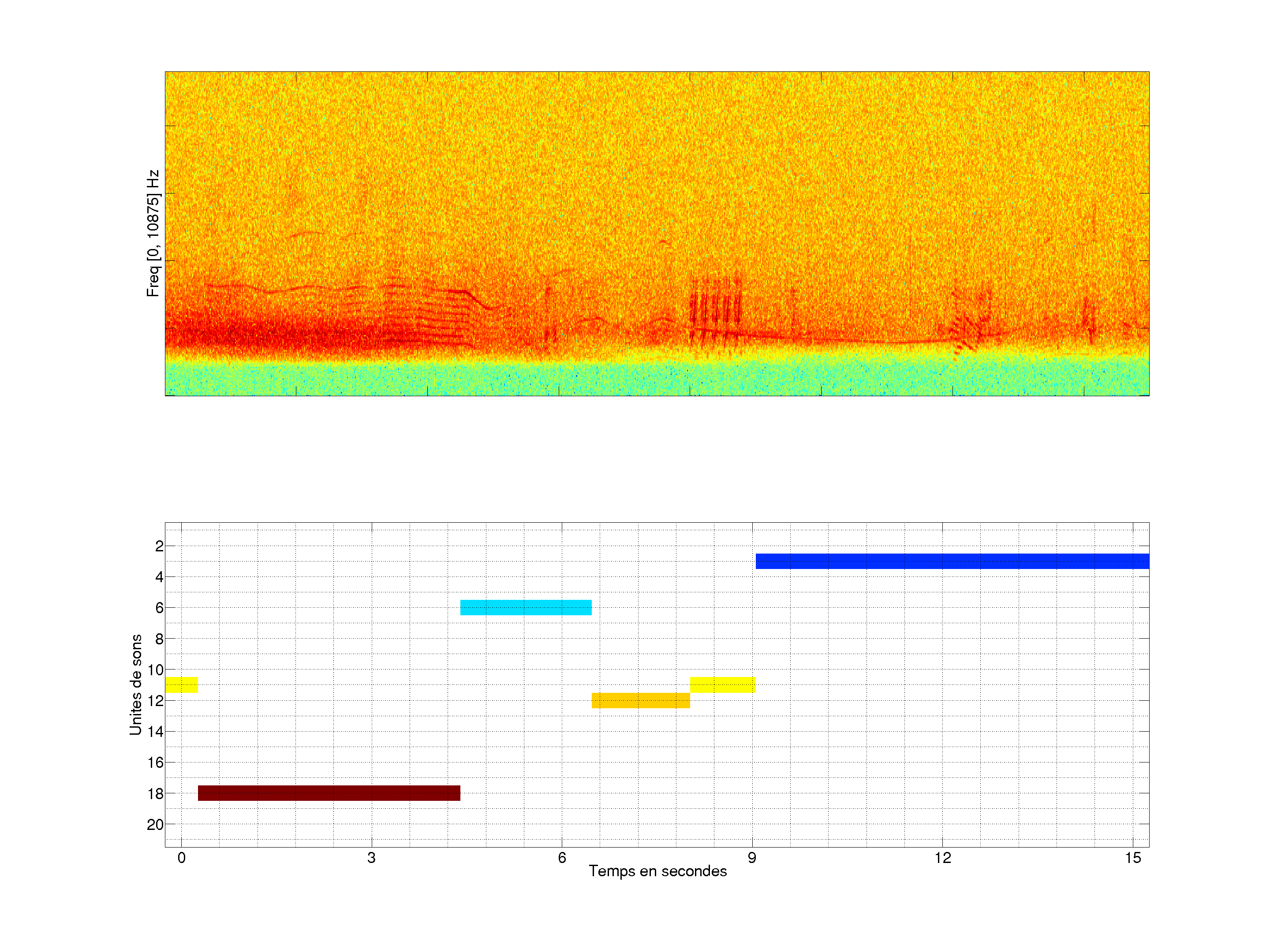
Task: Click the y-axis tick label 18
Action: 155,794
